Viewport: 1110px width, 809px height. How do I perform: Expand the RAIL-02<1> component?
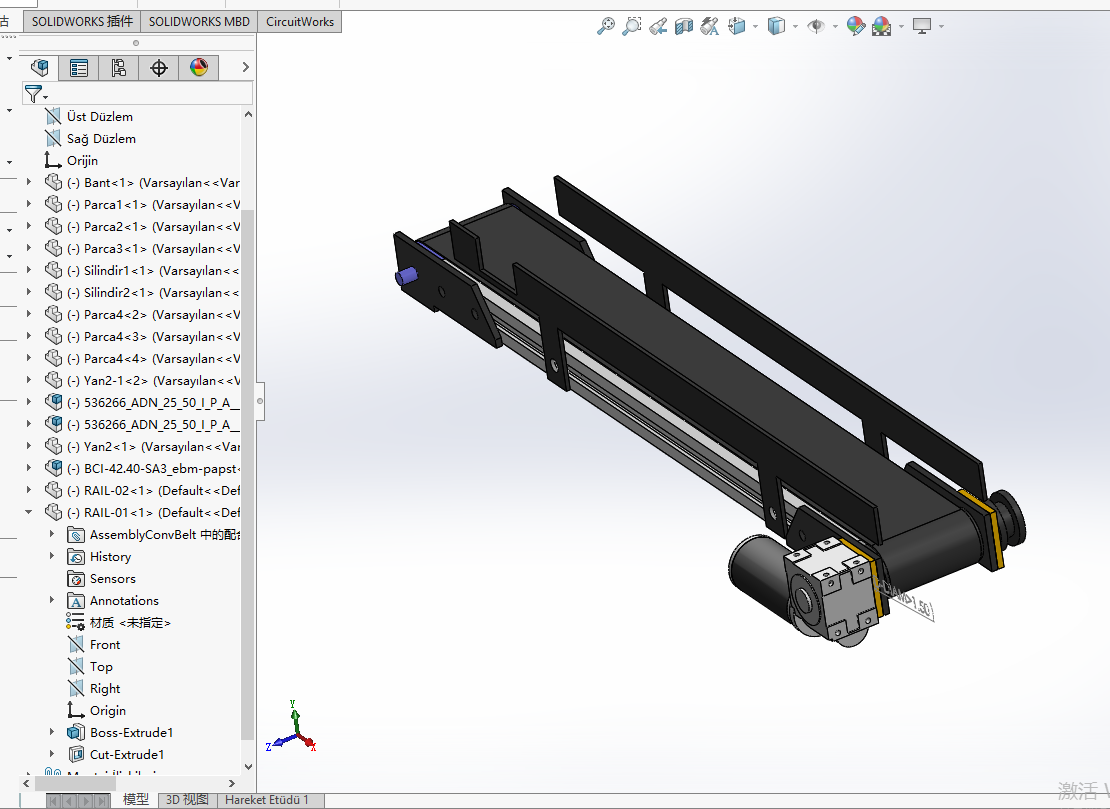[x=28, y=490]
